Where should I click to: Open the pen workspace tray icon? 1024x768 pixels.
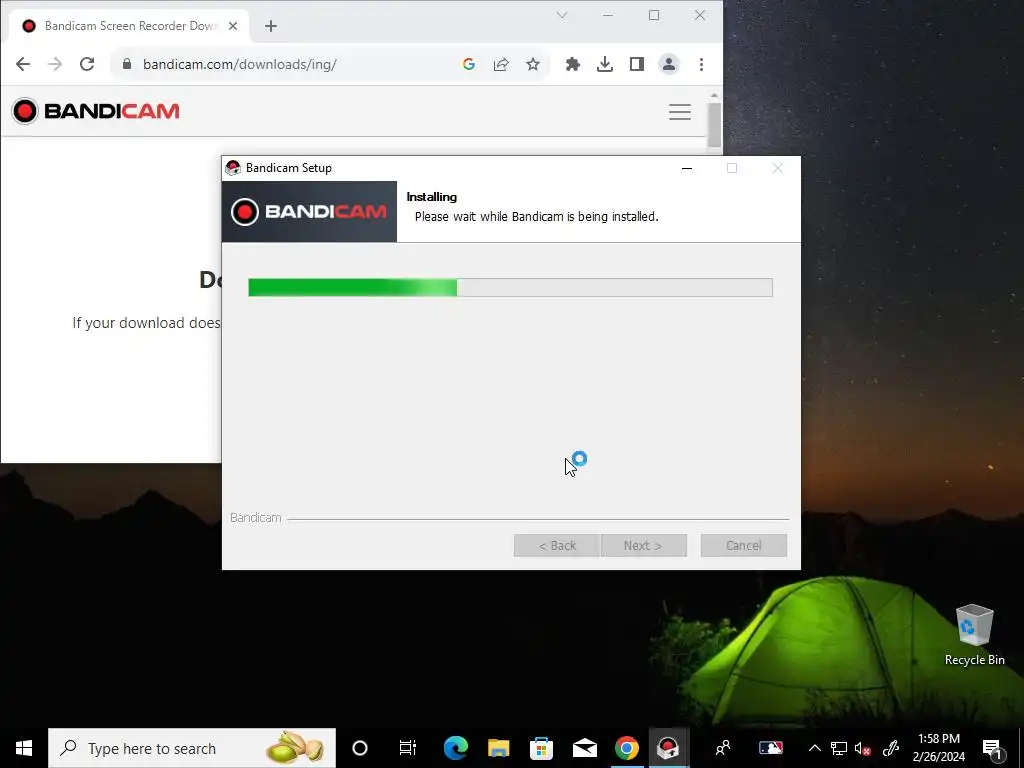pos(891,748)
